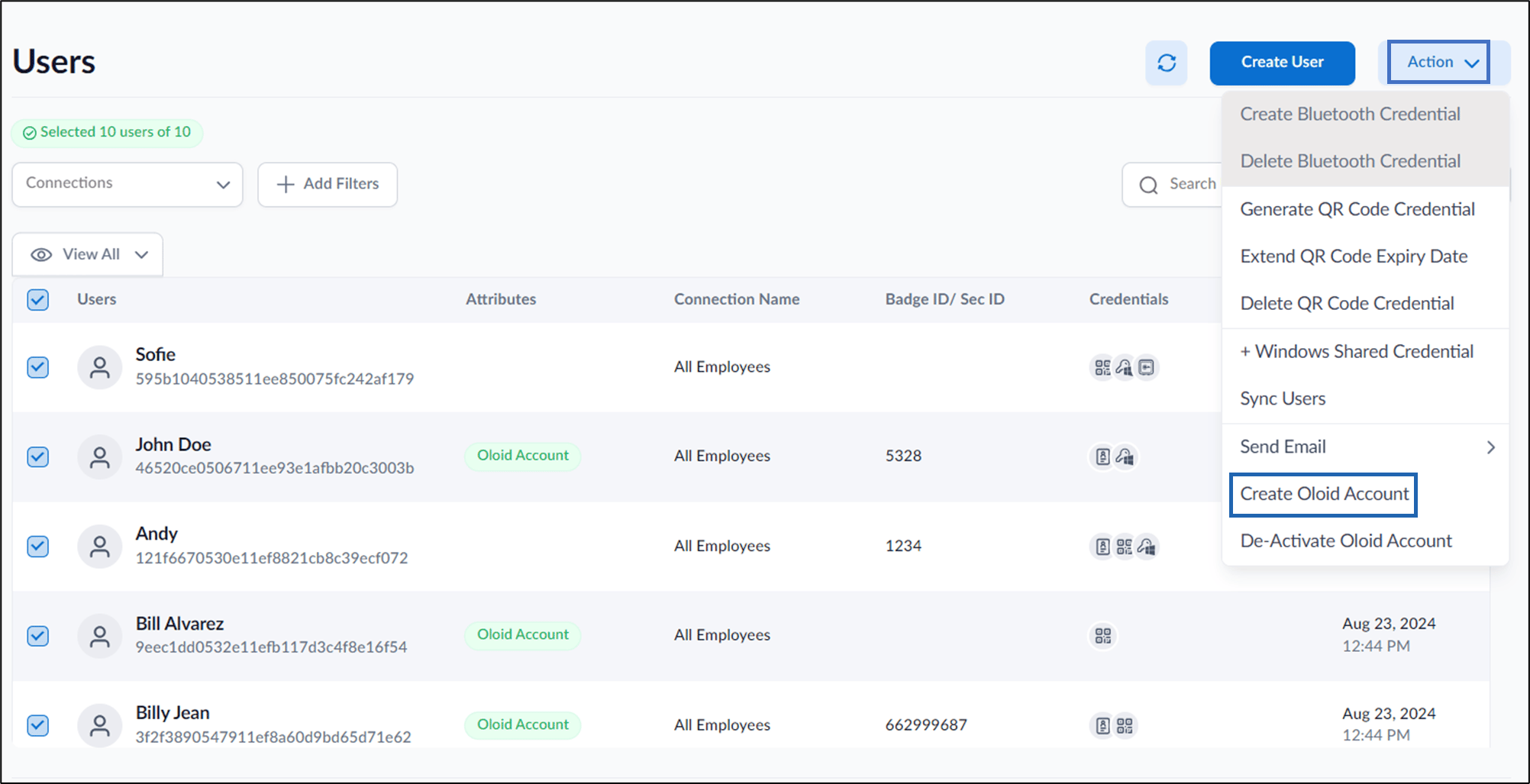The image size is (1530, 784).
Task: Click the Search input field
Action: 1173,184
